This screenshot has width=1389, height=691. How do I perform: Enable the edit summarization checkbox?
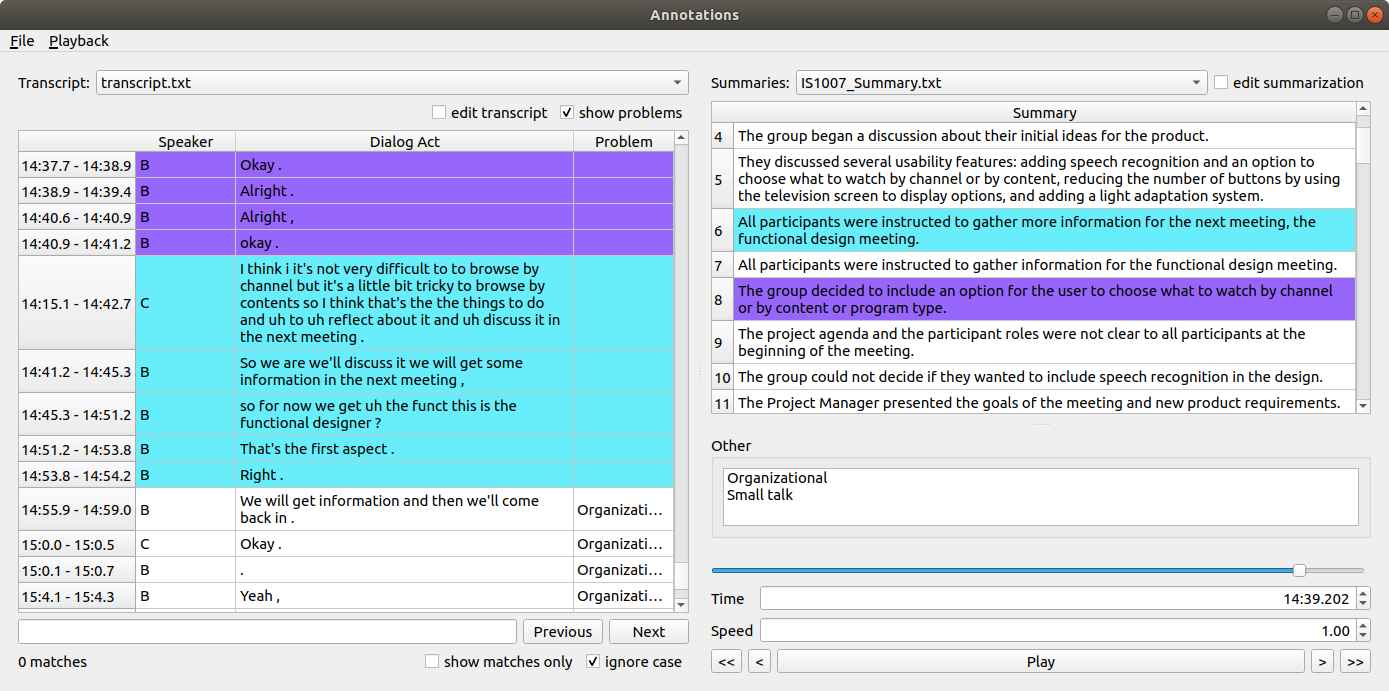tap(1221, 83)
